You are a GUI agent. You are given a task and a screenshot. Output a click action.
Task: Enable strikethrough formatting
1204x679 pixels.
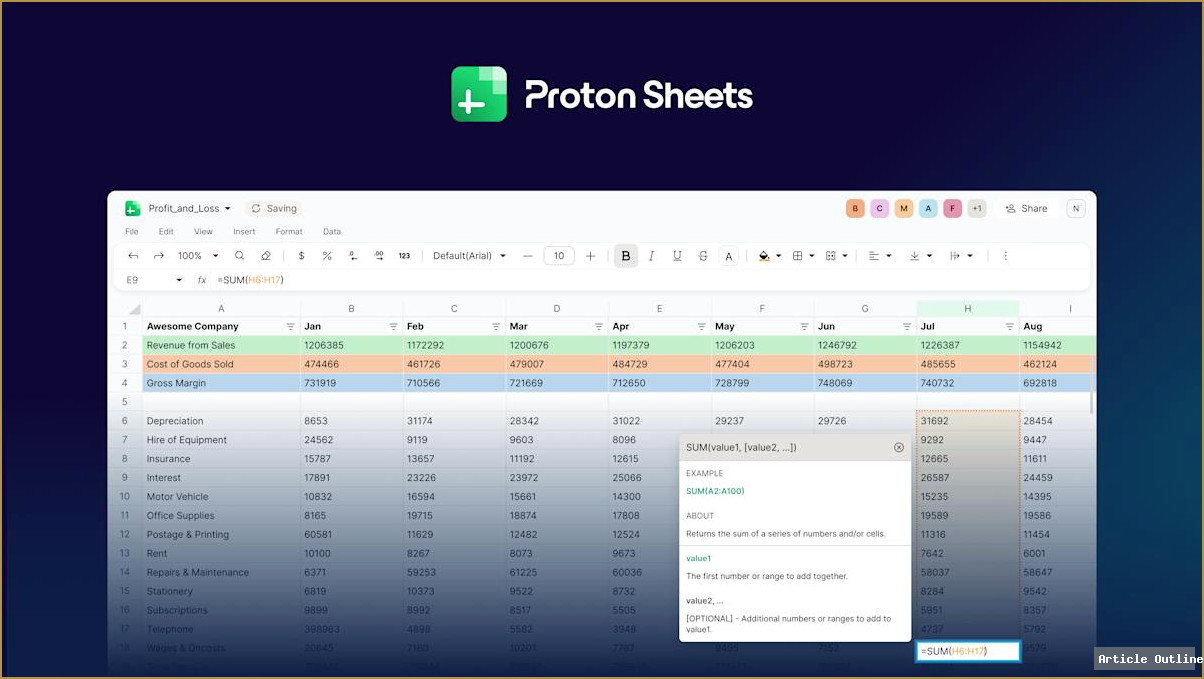702,255
